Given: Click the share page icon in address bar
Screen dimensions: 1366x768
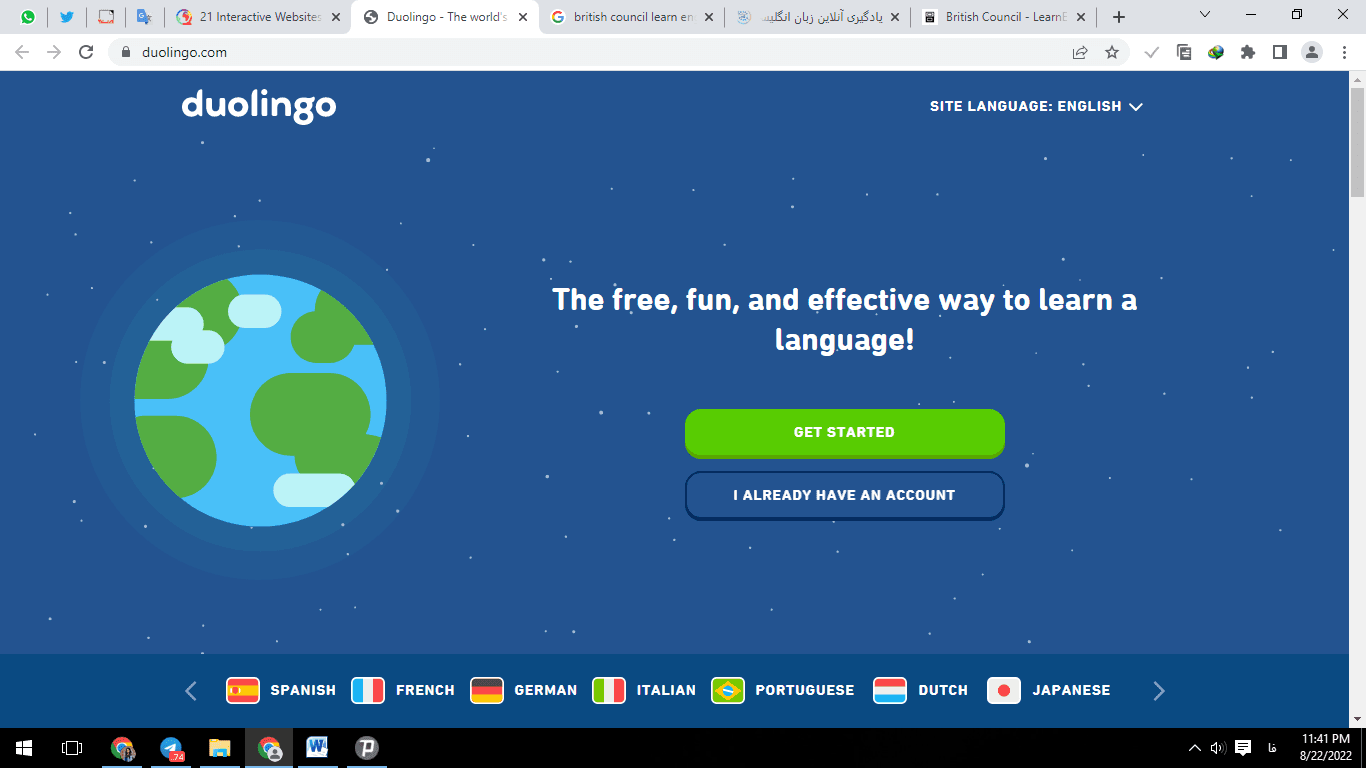Looking at the screenshot, I should coord(1080,52).
